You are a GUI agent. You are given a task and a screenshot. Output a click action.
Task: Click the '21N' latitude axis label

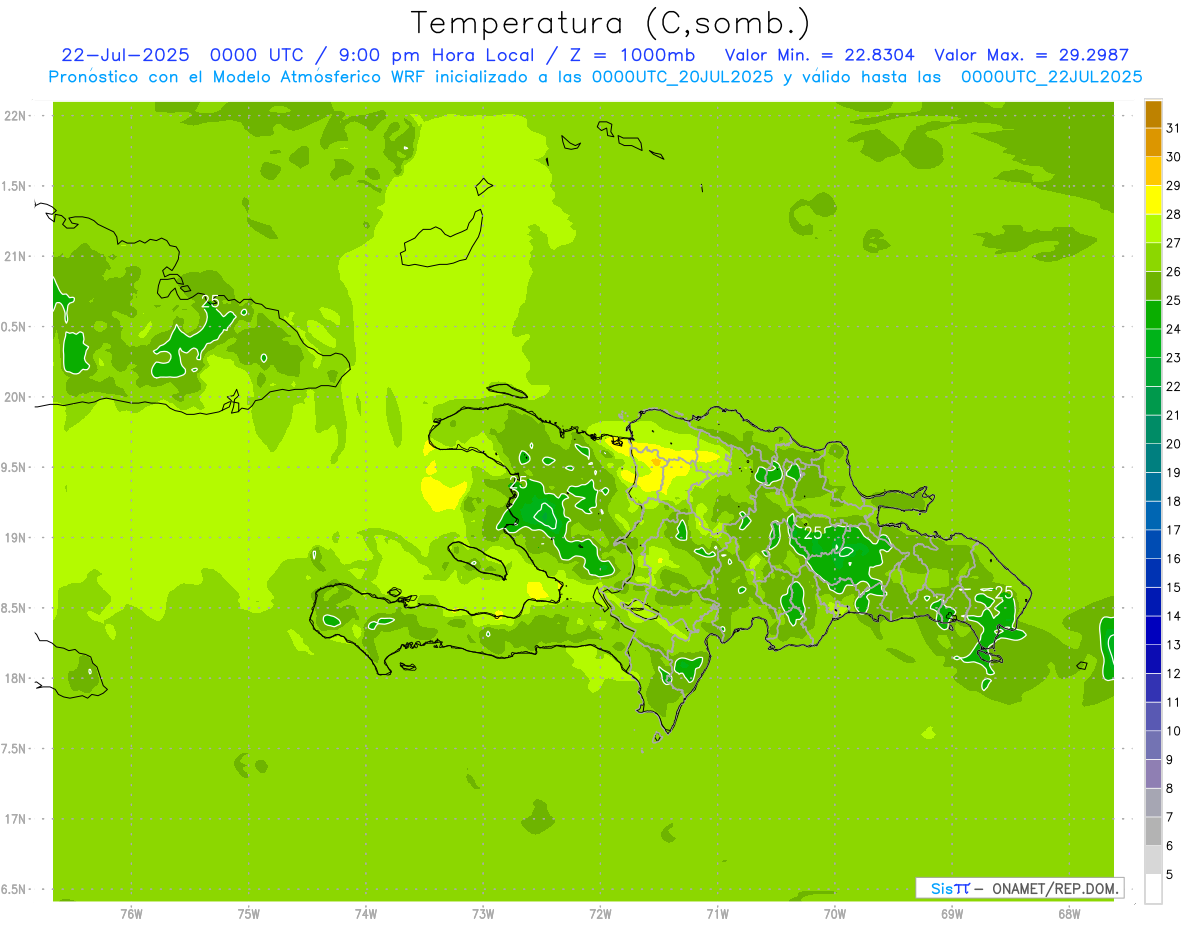pyautogui.click(x=16, y=257)
